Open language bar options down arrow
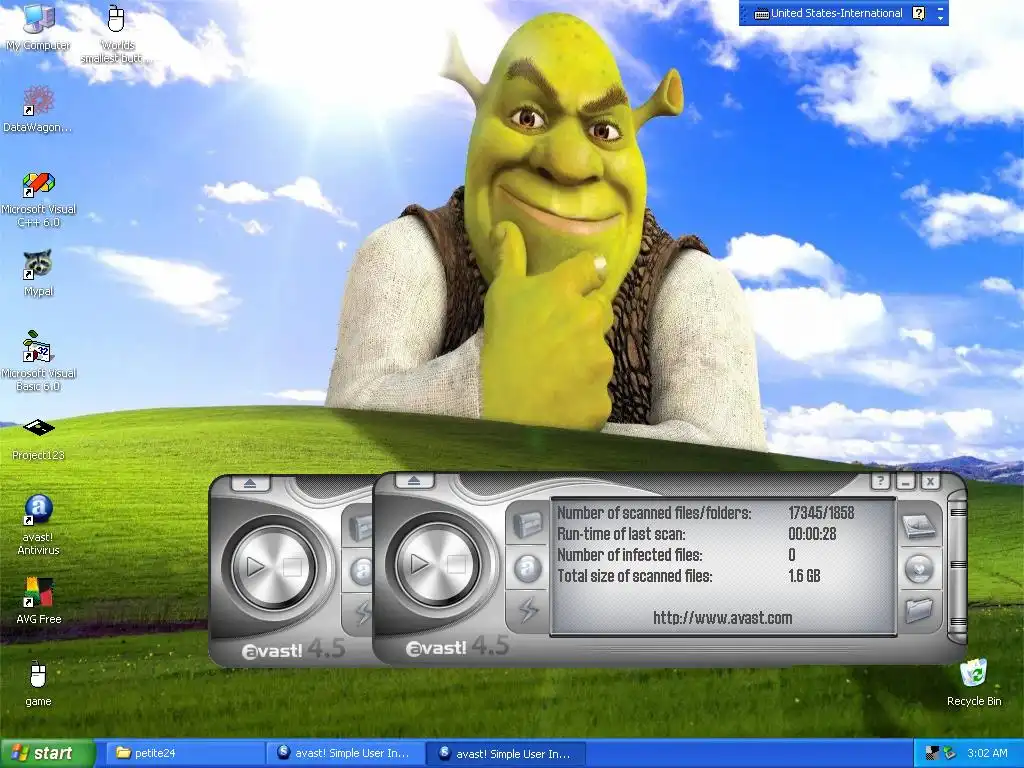 [x=940, y=19]
